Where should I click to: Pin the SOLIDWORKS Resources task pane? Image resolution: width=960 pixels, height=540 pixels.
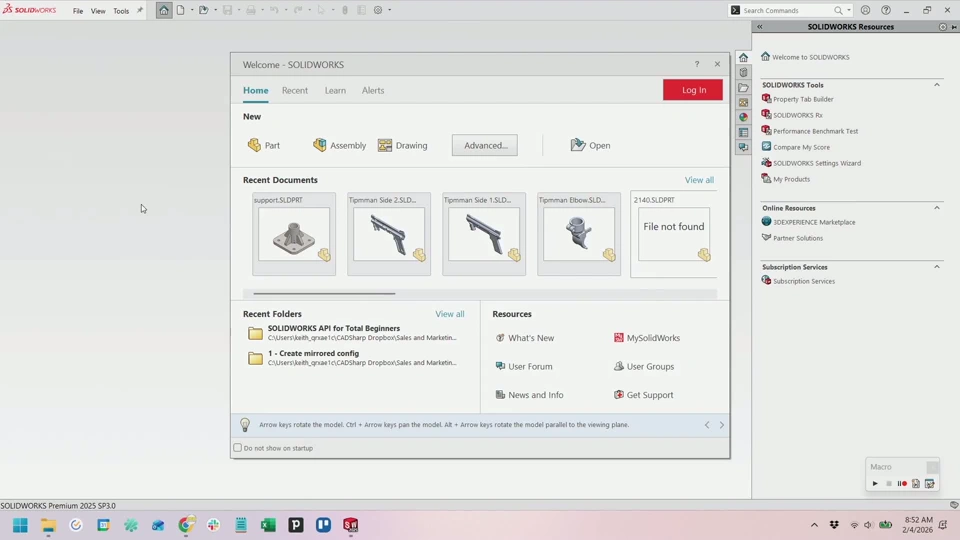point(954,27)
